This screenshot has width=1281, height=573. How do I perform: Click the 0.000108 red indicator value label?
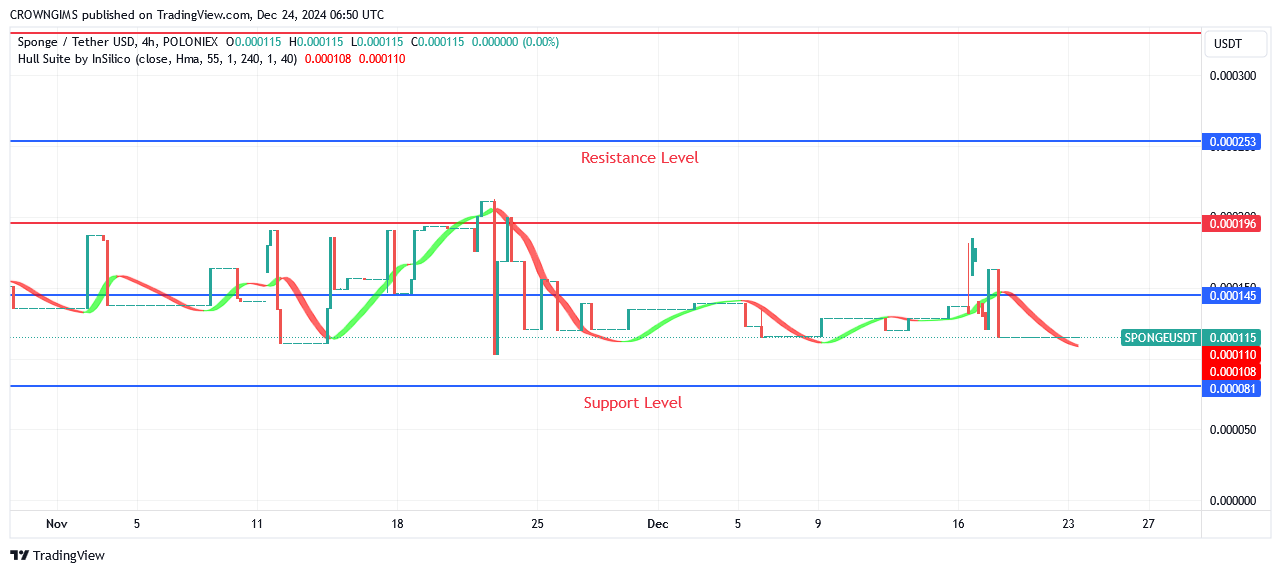click(x=1231, y=371)
